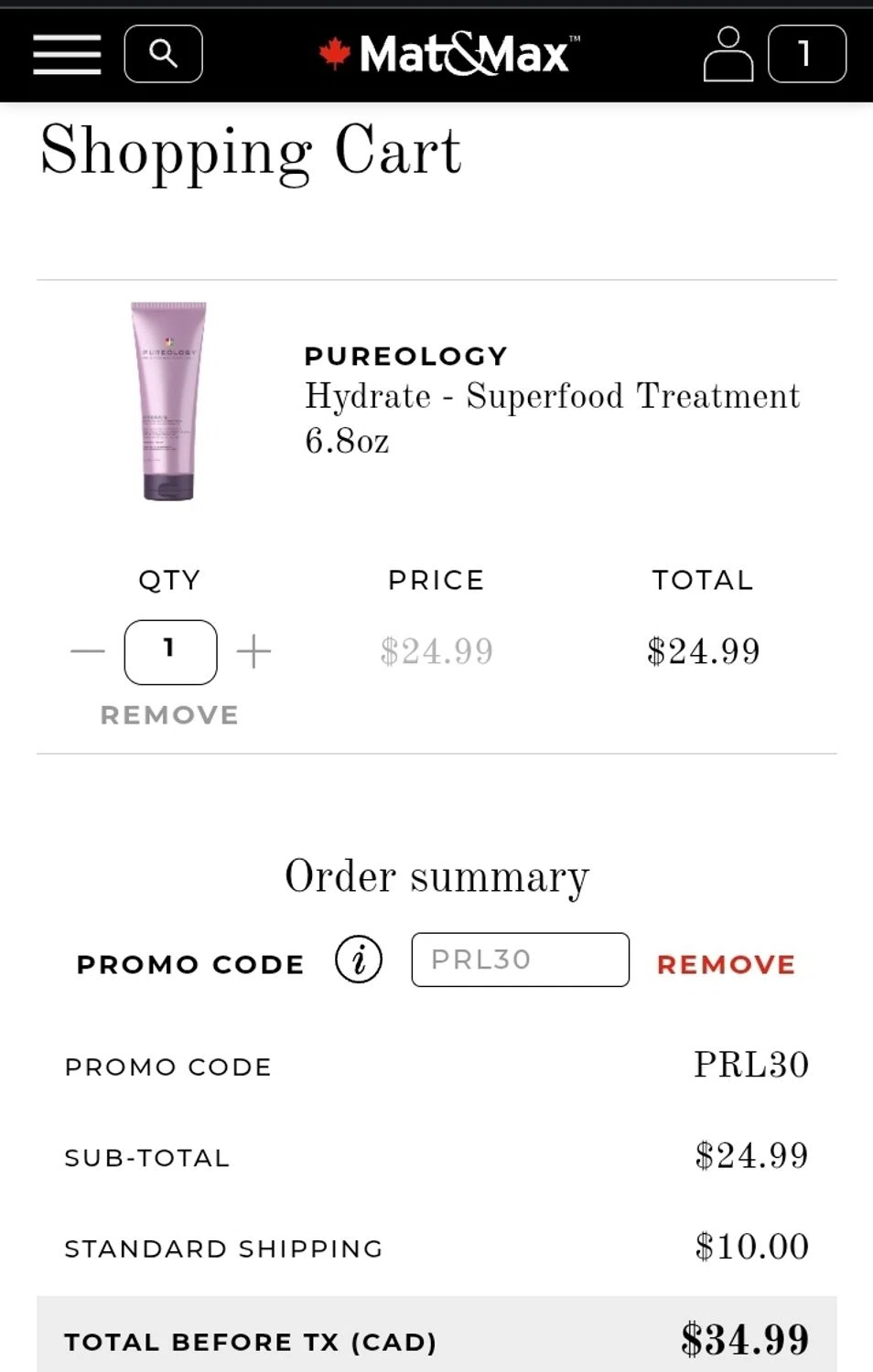This screenshot has width=873, height=1372.
Task: Click the Shopping Cart heading
Action: (x=251, y=151)
